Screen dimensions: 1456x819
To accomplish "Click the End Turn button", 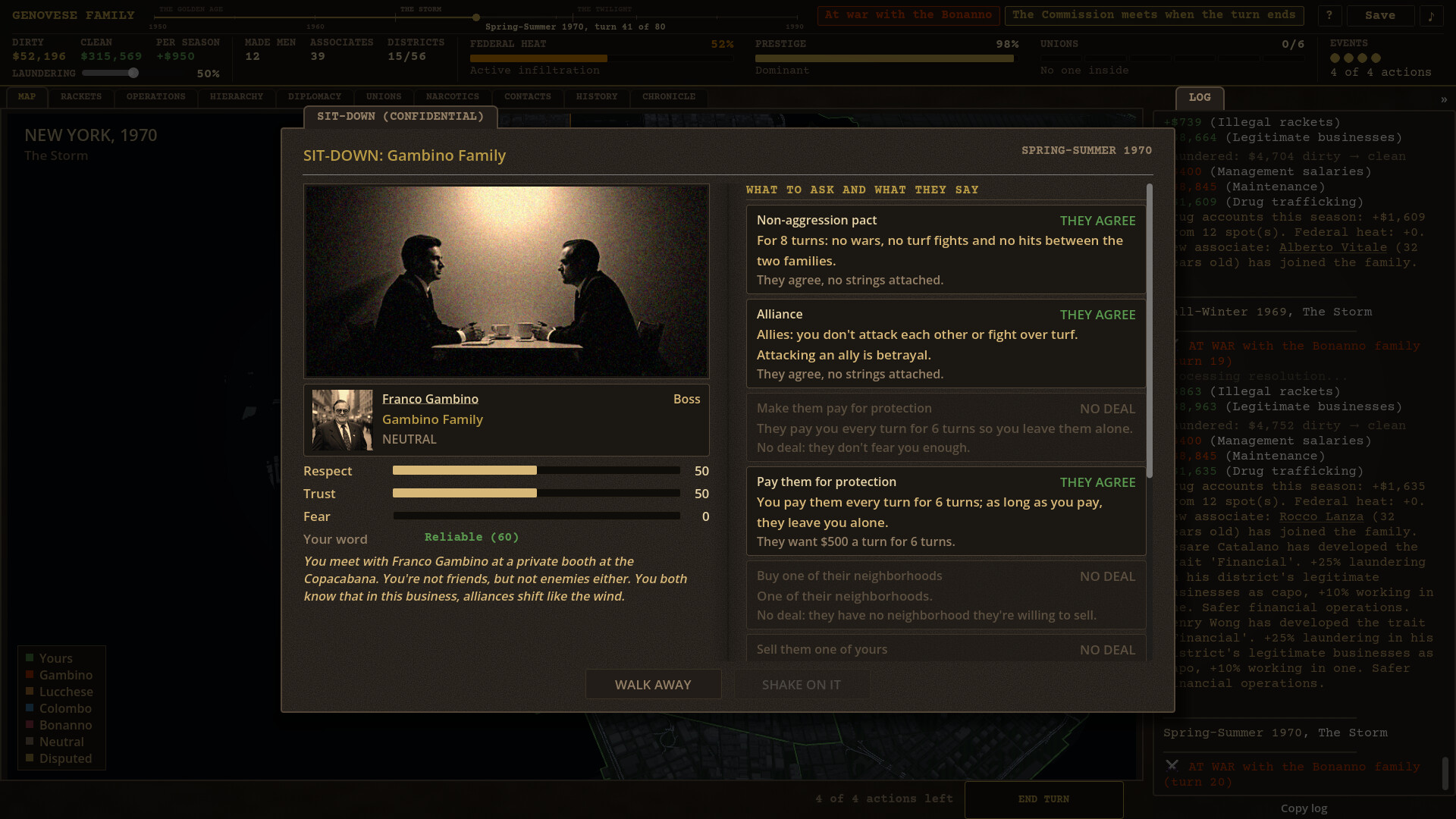I will click(x=1043, y=799).
